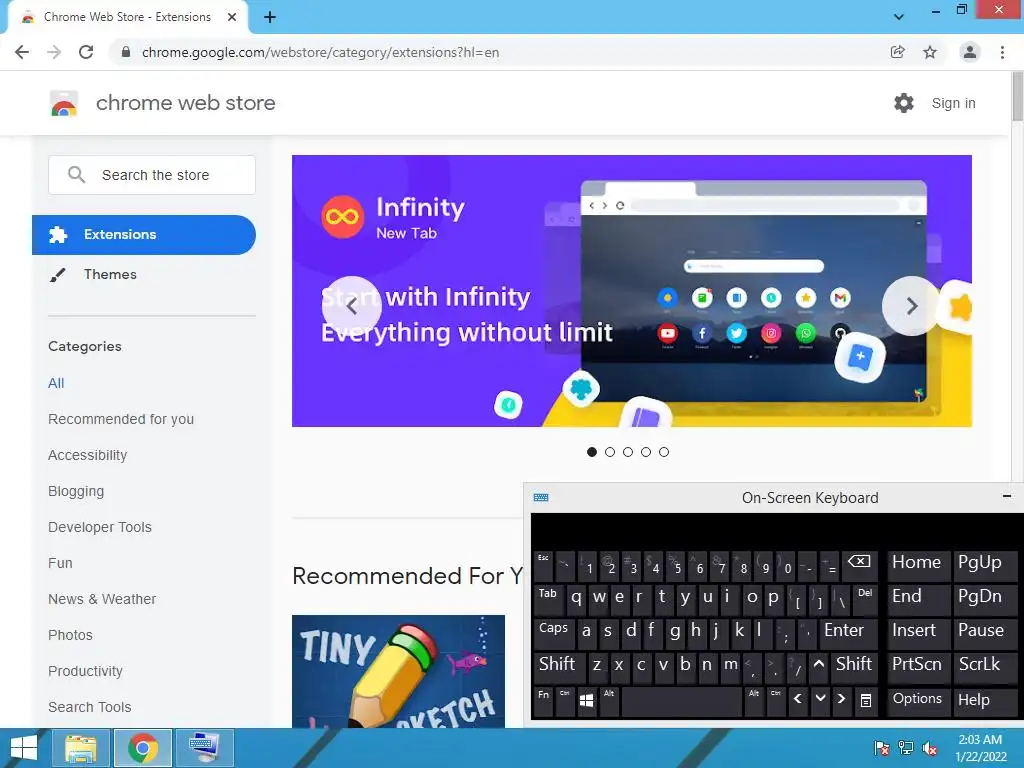
Task: Tap the right arrow key on the on-screen keyboard
Action: [x=842, y=699]
